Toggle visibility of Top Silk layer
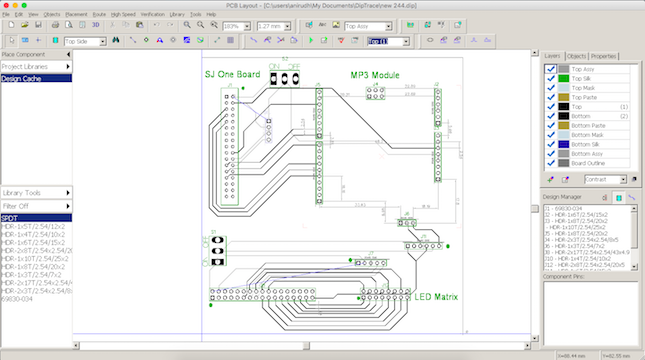 click(551, 79)
